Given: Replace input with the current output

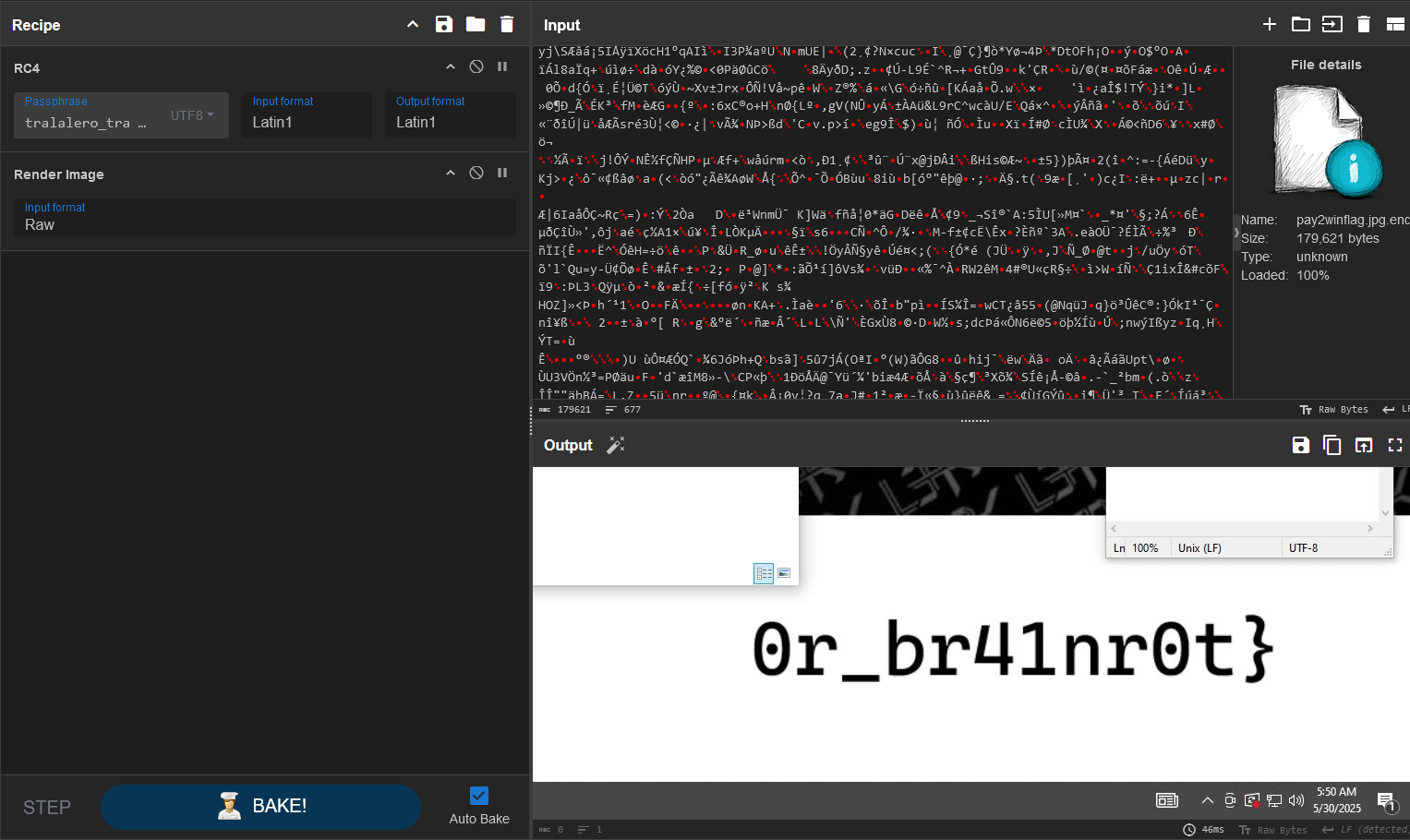Looking at the screenshot, I should 1365,445.
